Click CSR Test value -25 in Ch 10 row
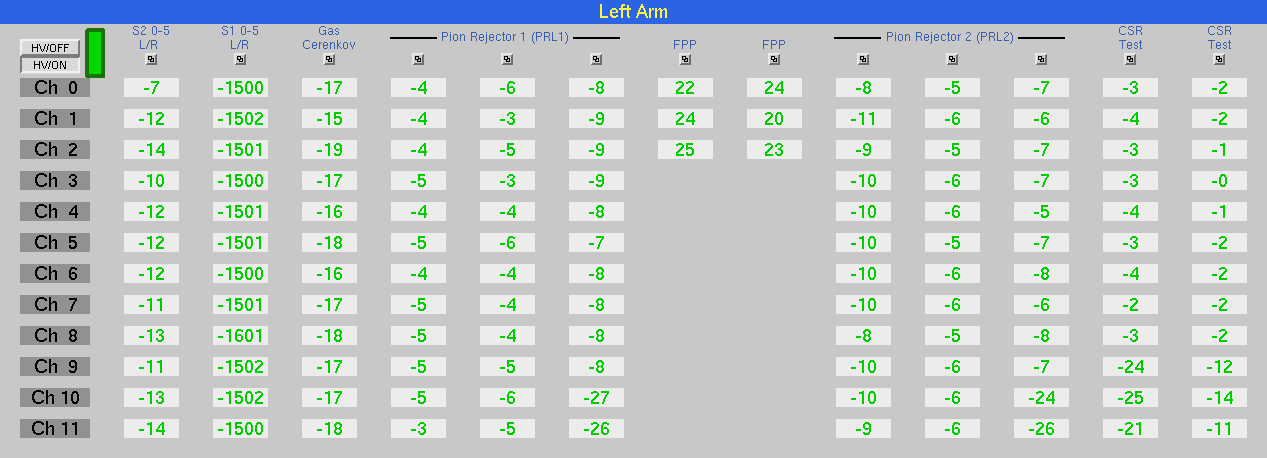Image resolution: width=1267 pixels, height=458 pixels. pos(1130,398)
